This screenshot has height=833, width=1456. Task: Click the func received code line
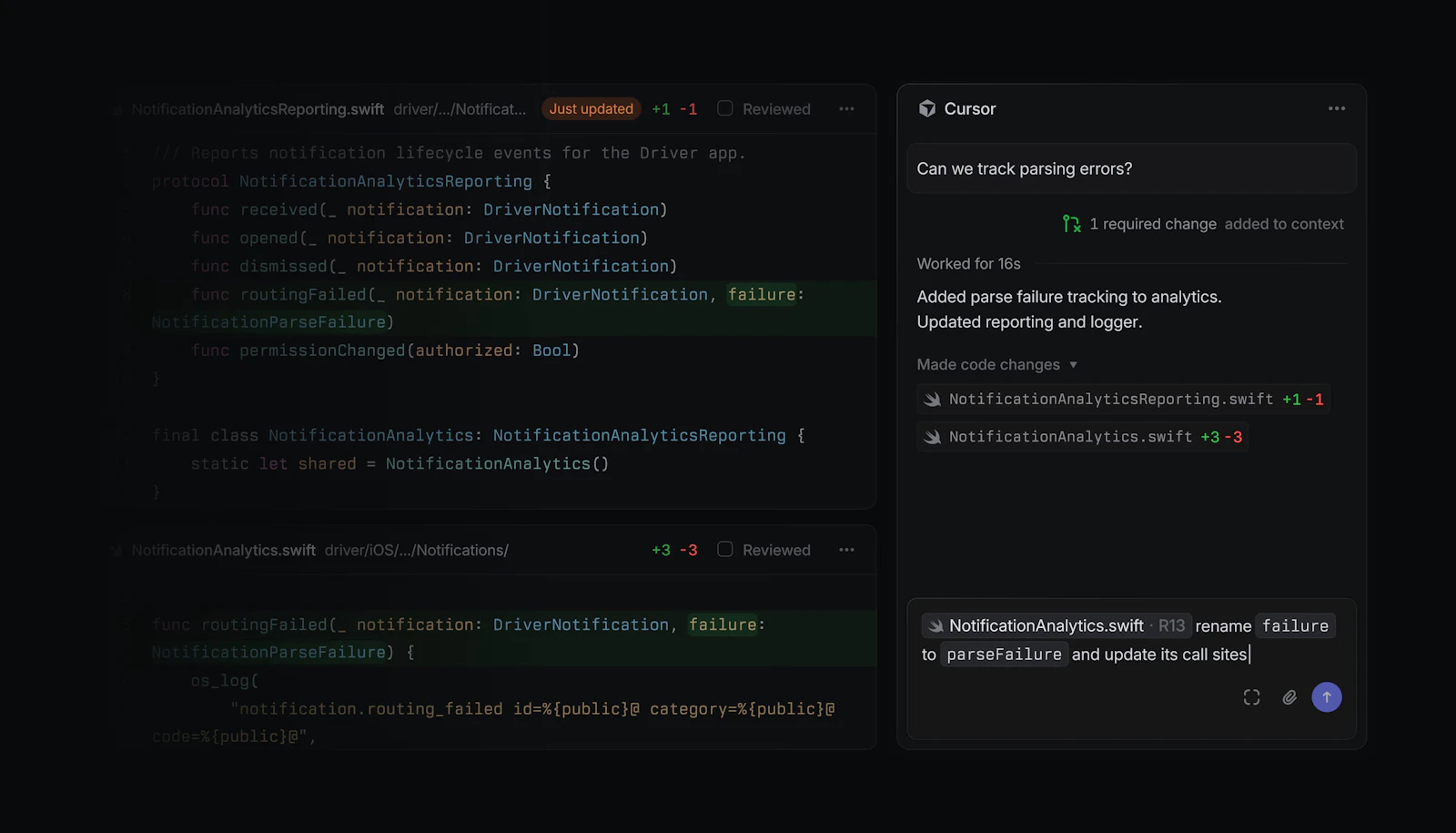click(430, 209)
